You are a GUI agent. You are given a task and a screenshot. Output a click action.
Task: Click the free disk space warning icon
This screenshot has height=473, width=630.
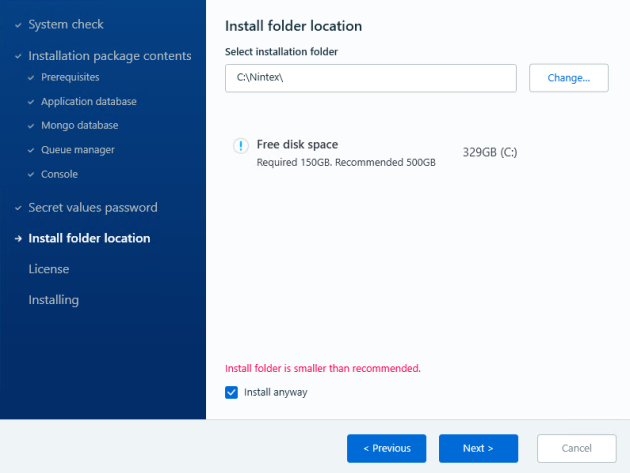240,146
